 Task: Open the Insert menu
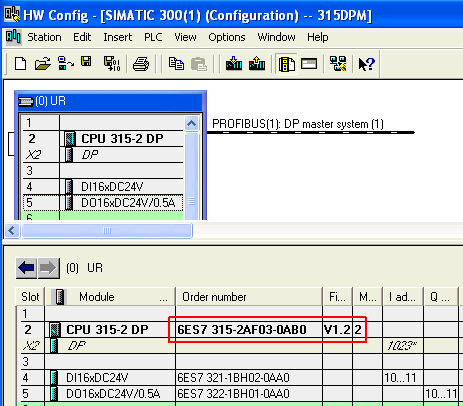(118, 37)
